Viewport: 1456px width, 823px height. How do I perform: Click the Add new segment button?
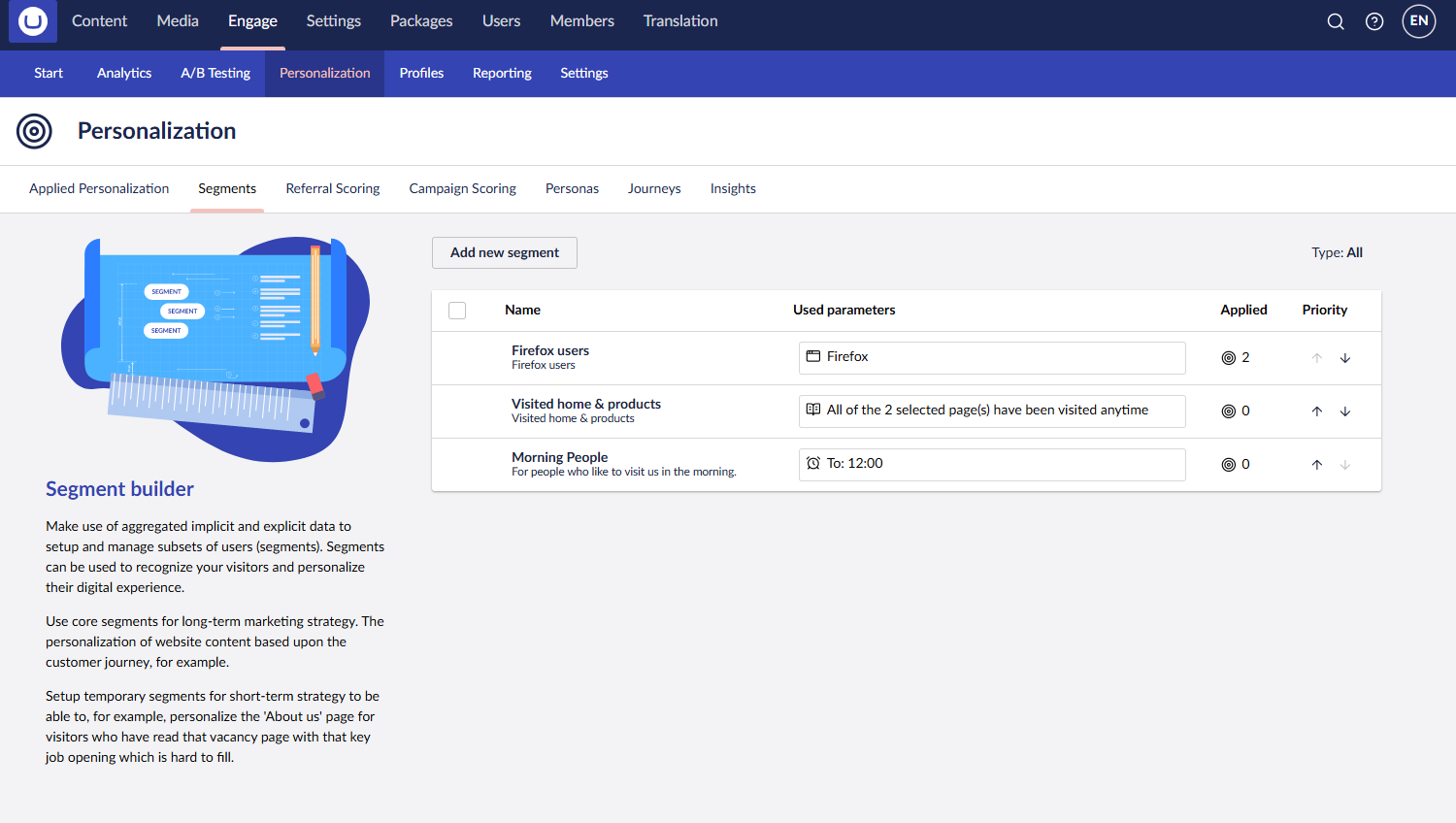point(504,252)
